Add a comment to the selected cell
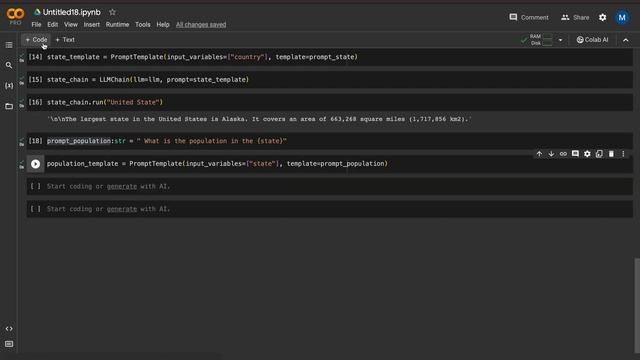640x360 pixels. coord(575,154)
